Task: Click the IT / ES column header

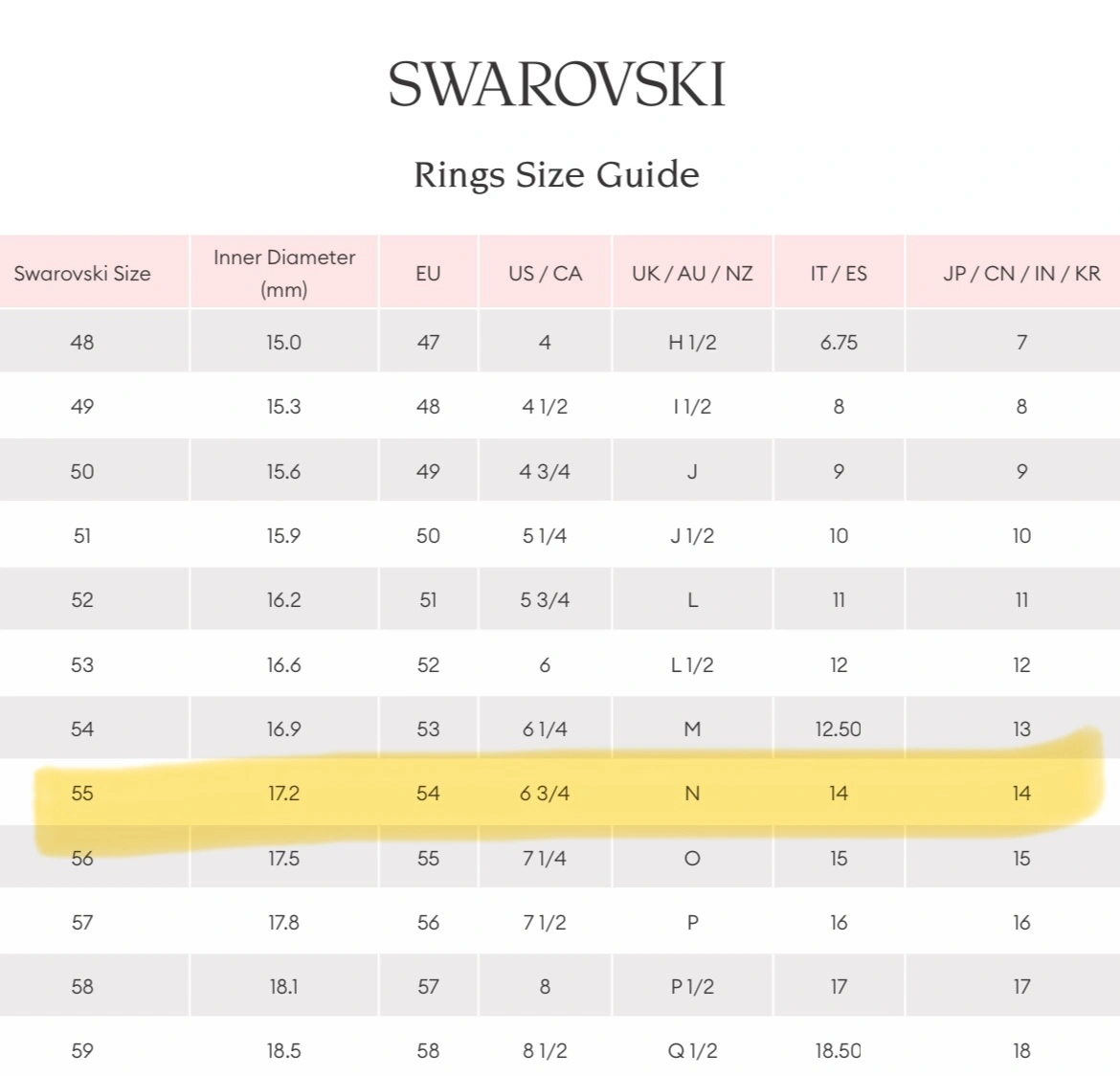Action: tap(839, 273)
